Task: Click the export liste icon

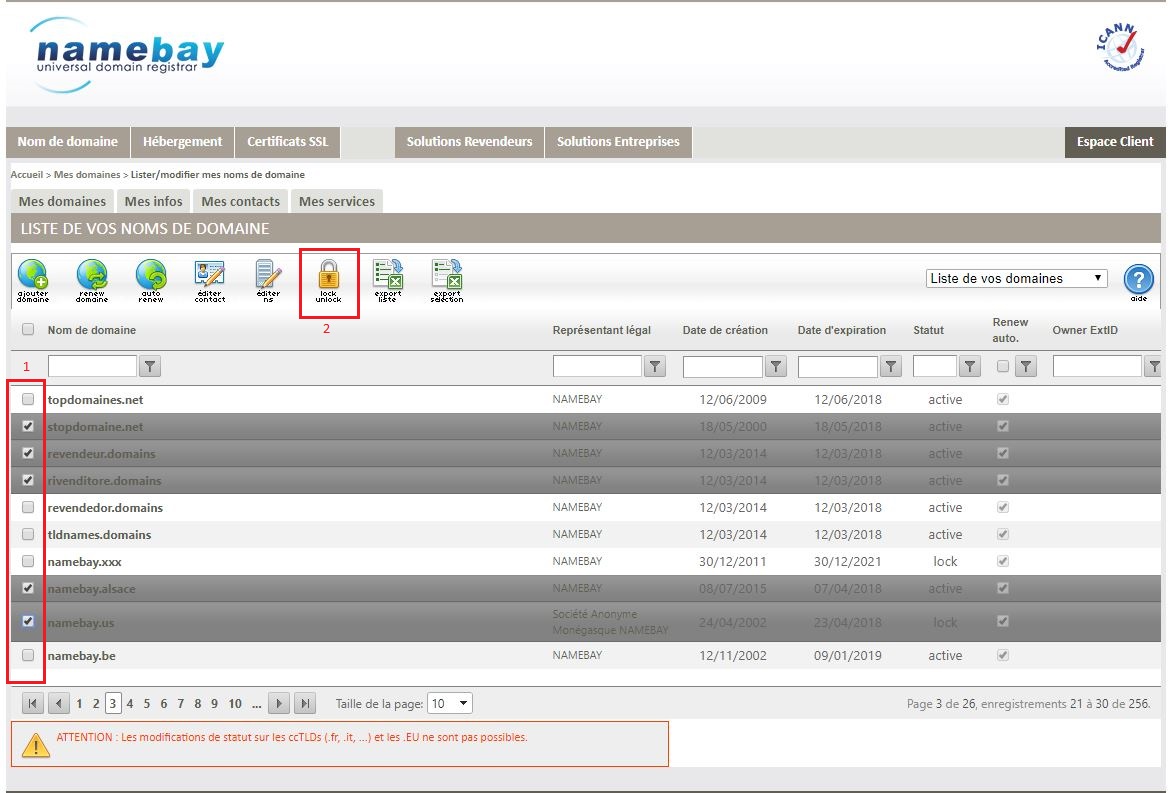Action: tap(388, 279)
